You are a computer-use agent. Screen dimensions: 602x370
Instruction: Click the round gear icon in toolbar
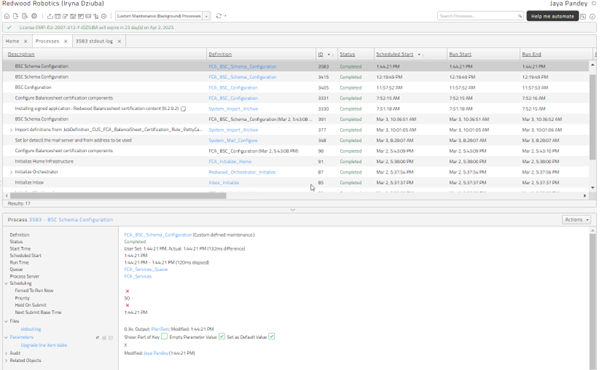tap(34, 16)
